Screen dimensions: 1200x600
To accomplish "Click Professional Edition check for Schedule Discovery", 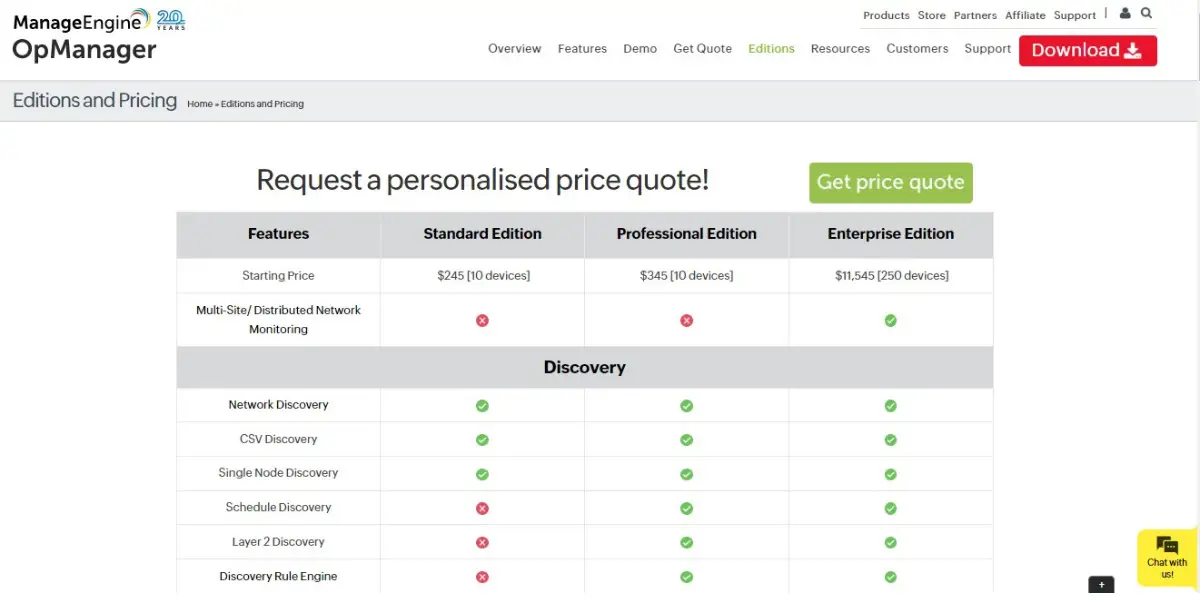I will click(686, 508).
